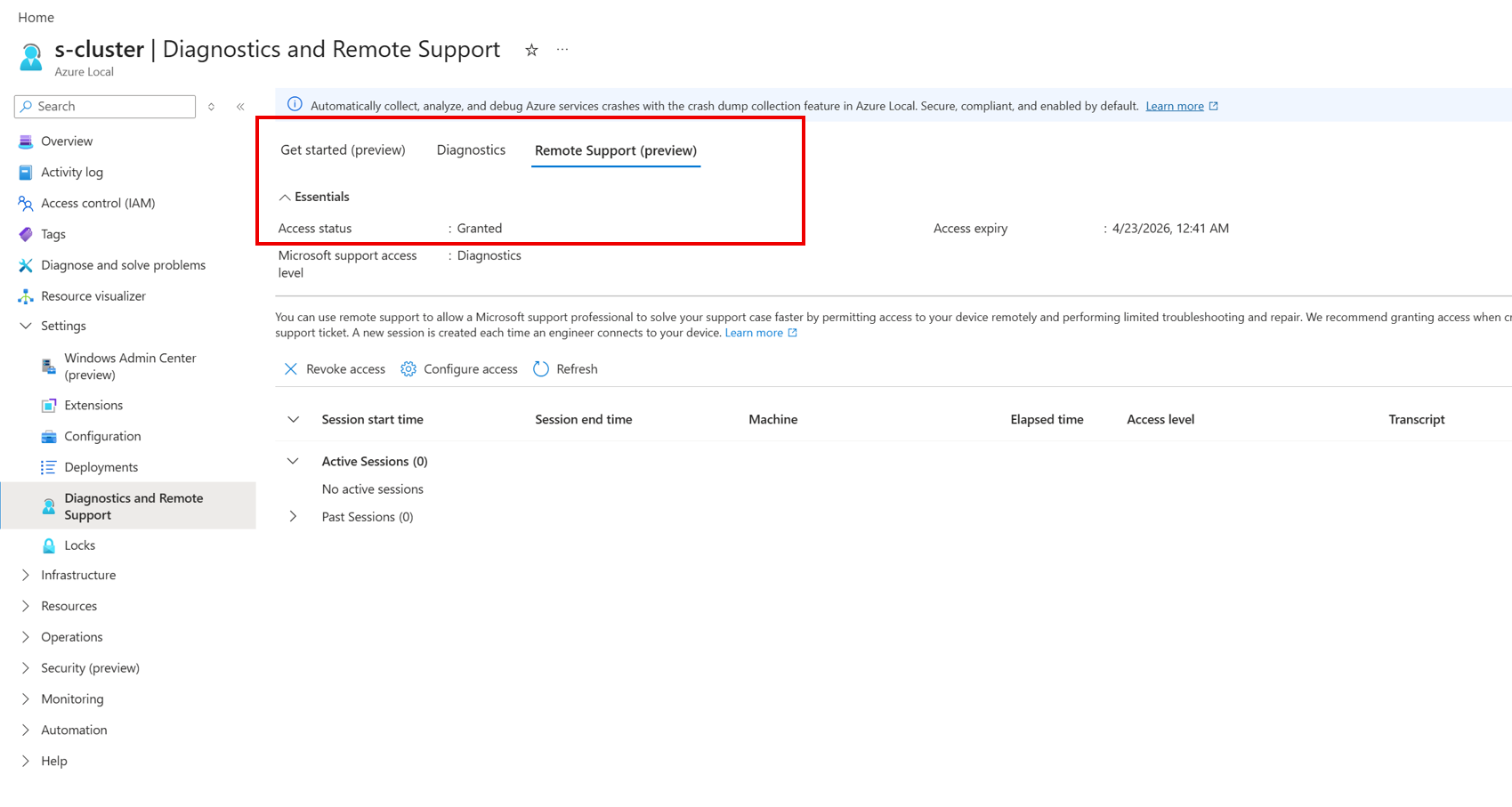1512x807 pixels.
Task: Click the Elapsed time column header
Action: pos(1047,420)
